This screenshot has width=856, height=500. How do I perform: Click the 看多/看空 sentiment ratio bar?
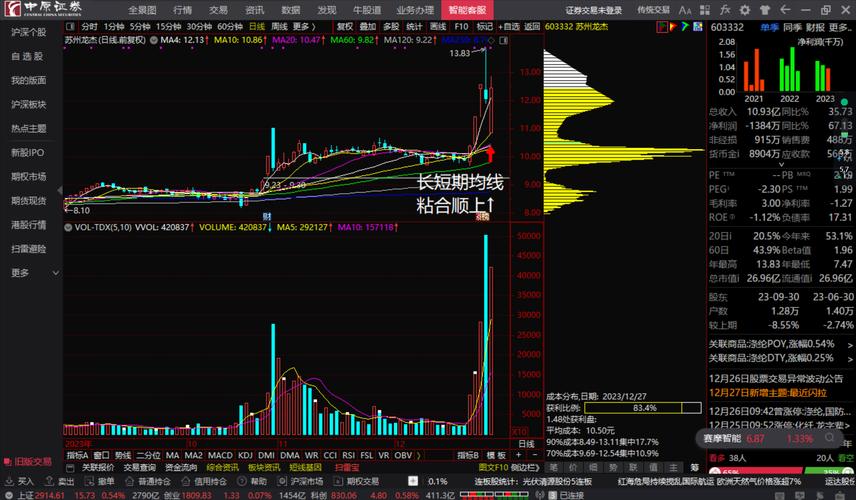(x=780, y=472)
